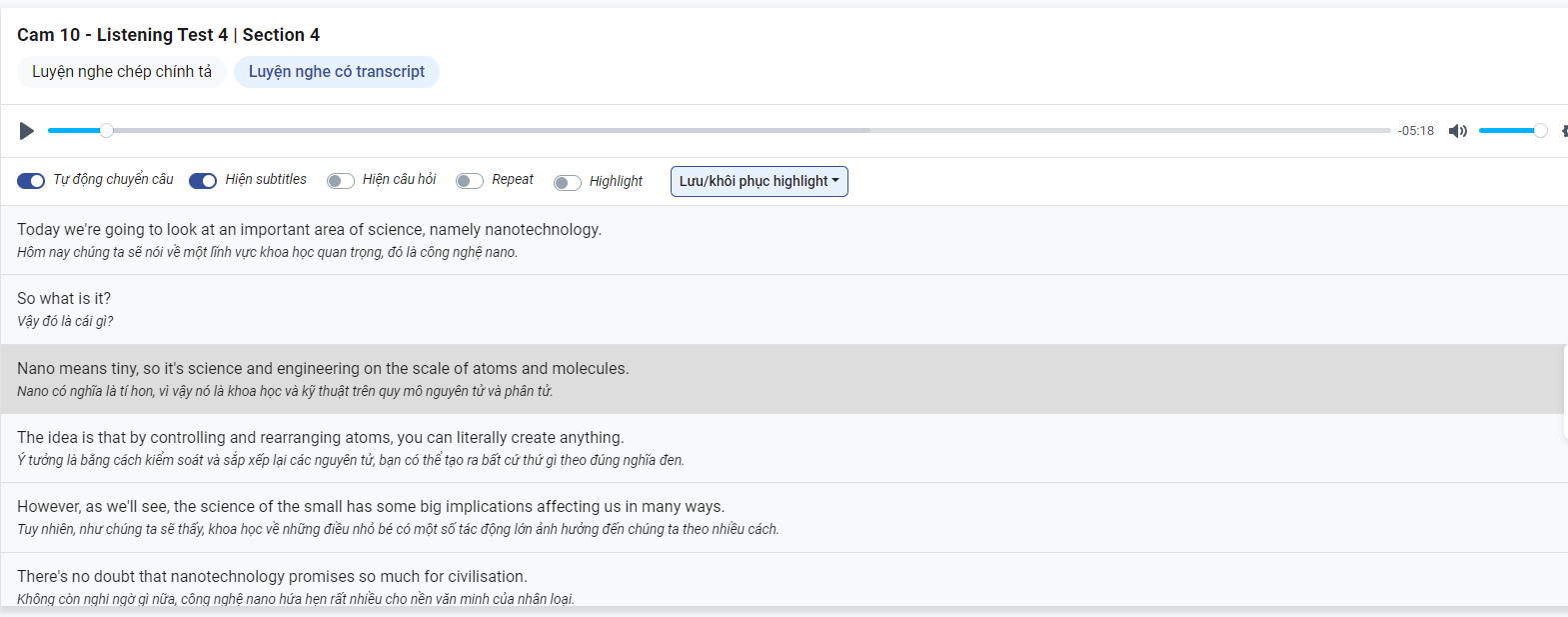Click remaining time -05:18 label

click(1415, 131)
